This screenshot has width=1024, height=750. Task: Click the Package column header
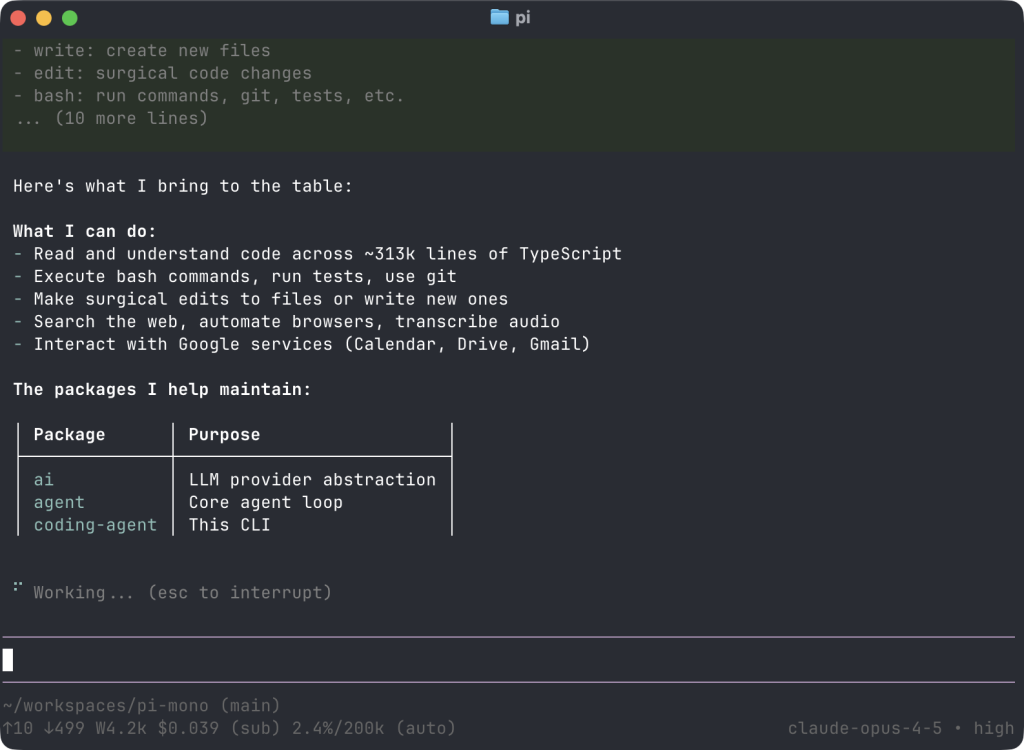(69, 434)
